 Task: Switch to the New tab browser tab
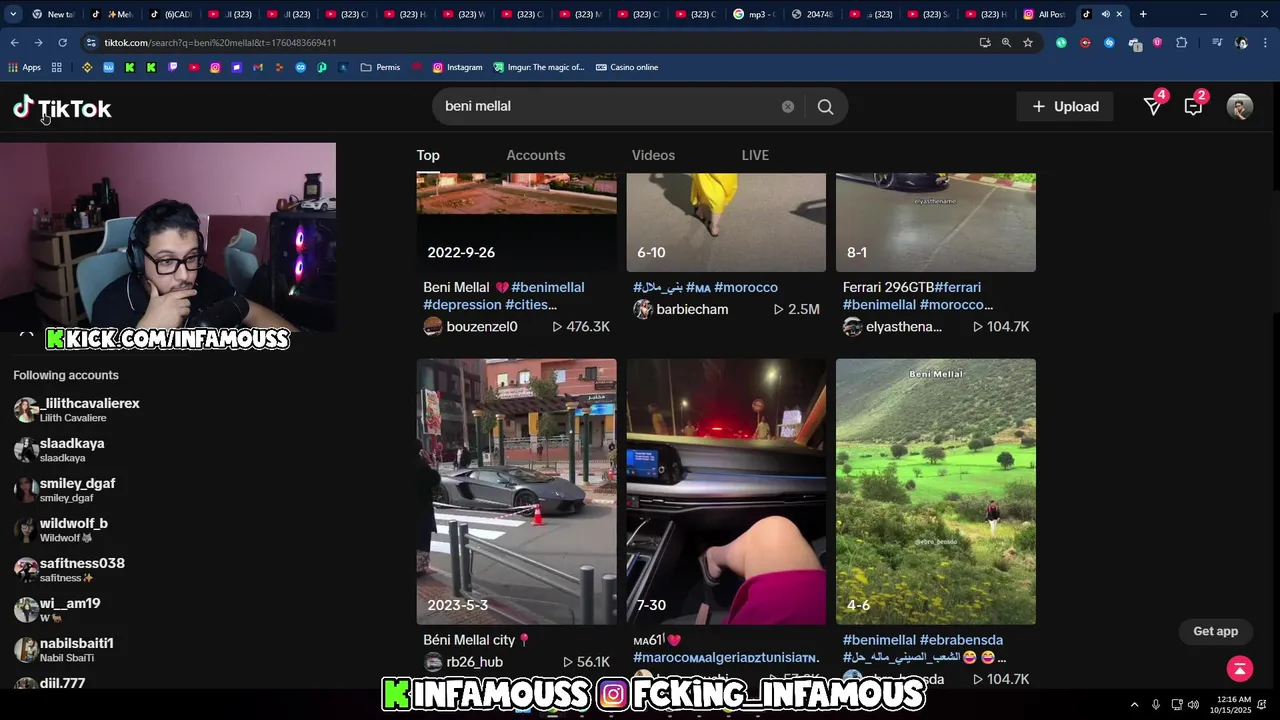tap(52, 14)
